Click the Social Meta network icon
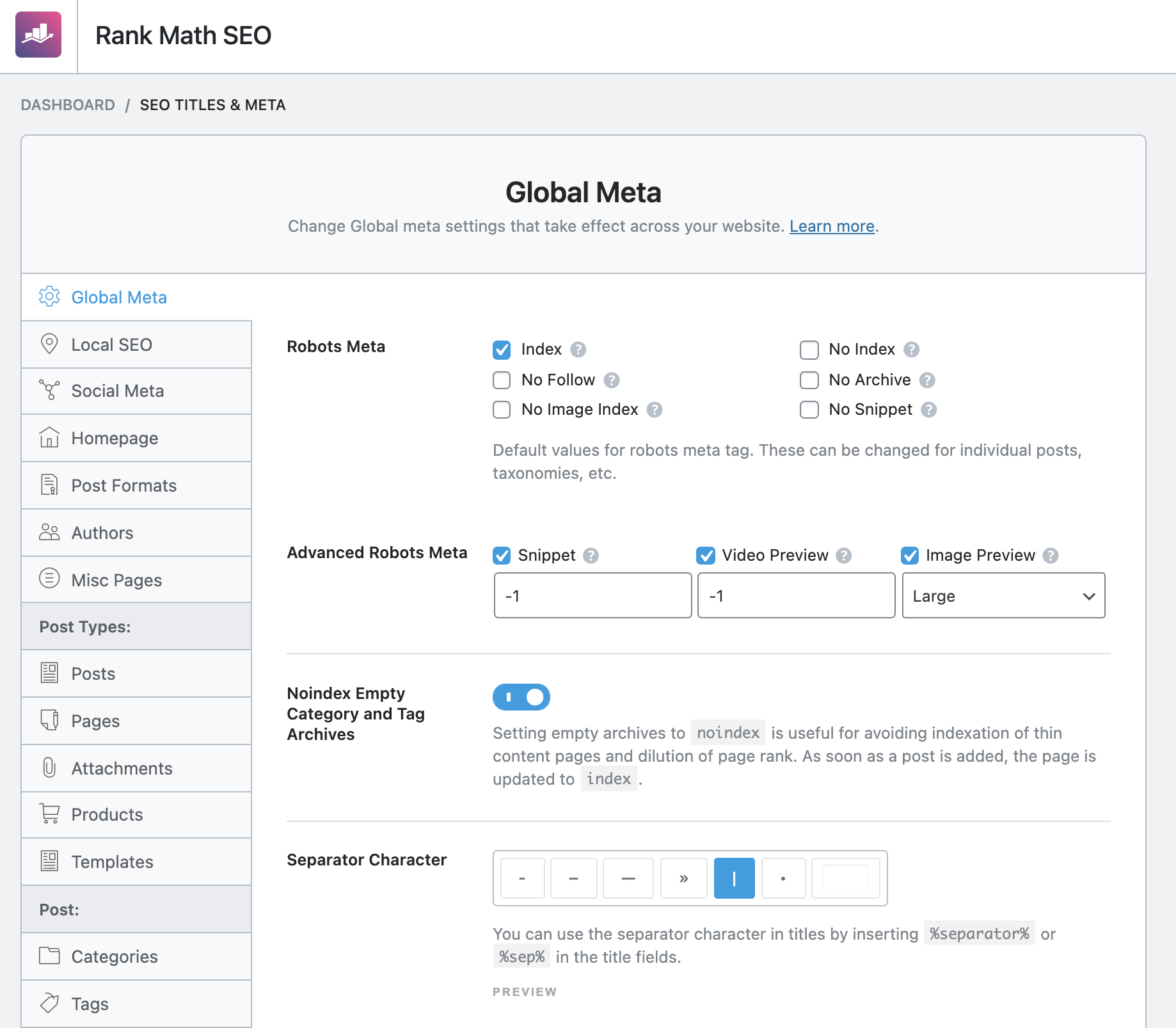This screenshot has height=1028, width=1176. pos(49,390)
